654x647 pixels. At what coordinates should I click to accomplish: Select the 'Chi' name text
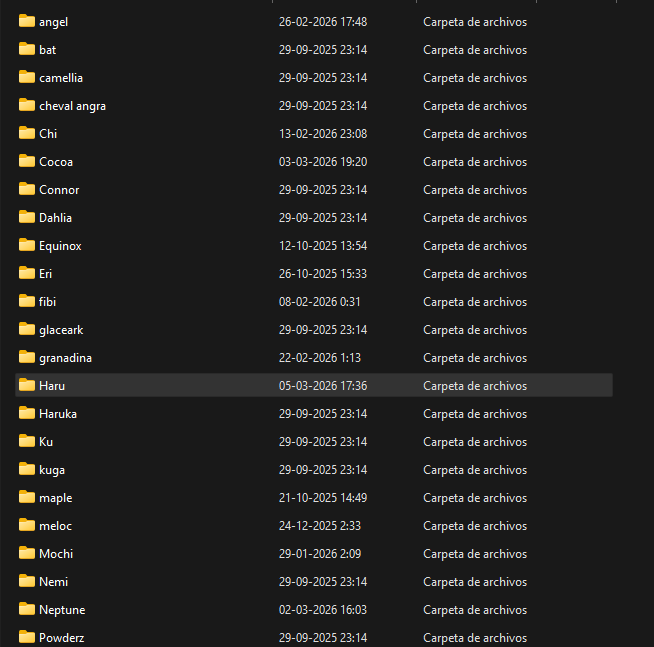(x=48, y=133)
